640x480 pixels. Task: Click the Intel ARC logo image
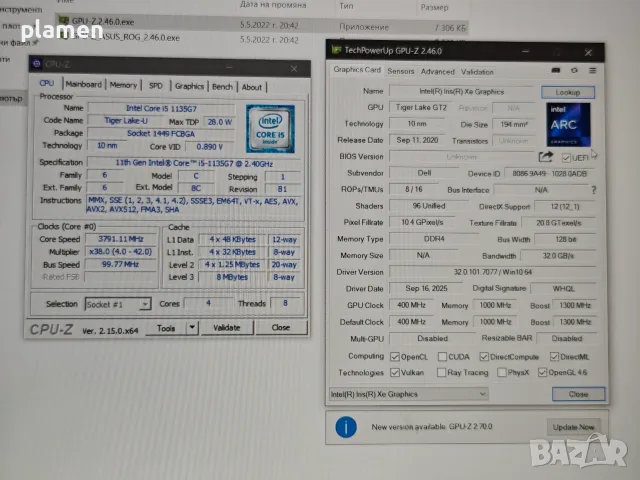[568, 124]
